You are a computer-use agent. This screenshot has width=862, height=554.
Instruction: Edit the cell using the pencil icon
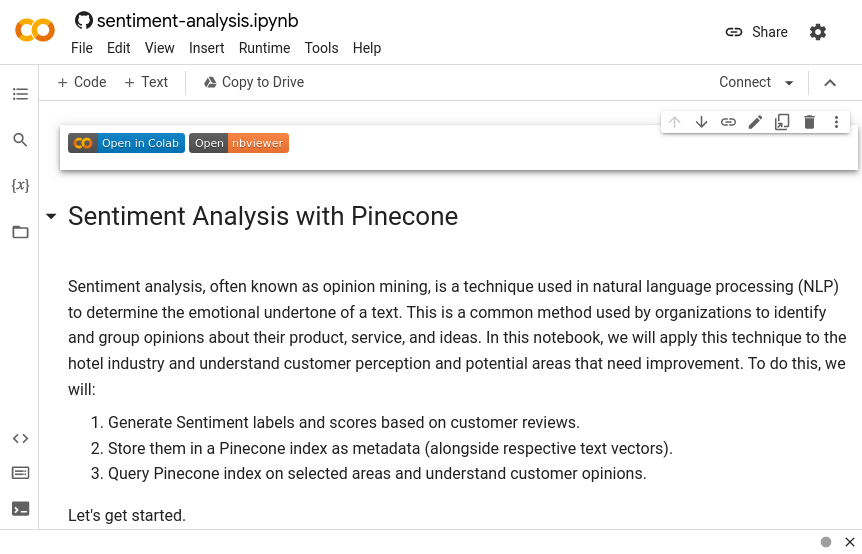click(x=756, y=122)
